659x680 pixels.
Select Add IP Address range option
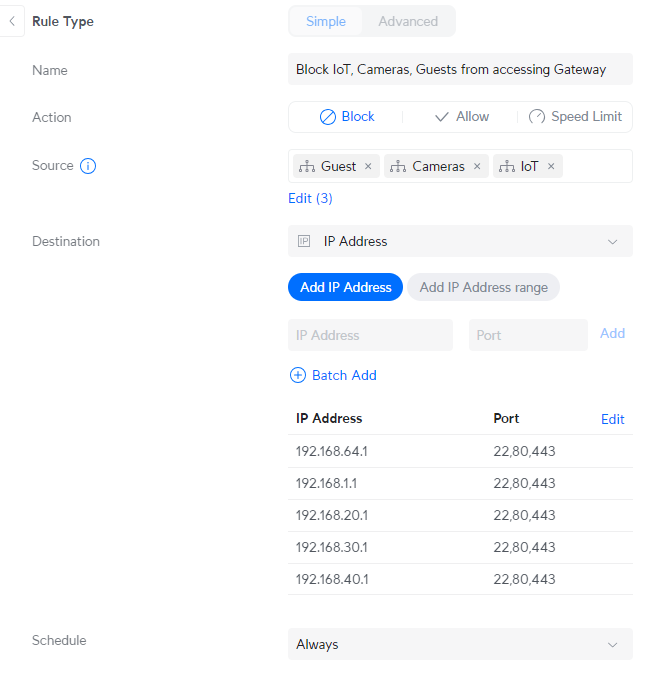(484, 287)
